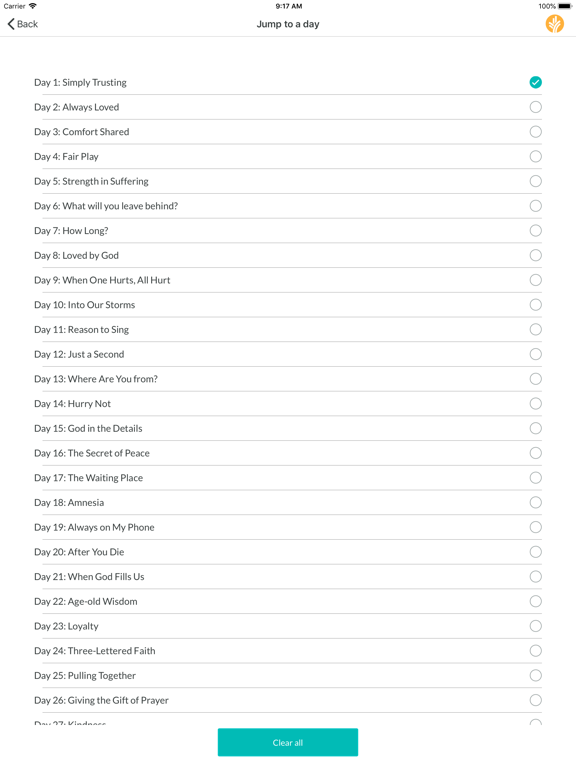The width and height of the screenshot is (576, 768).
Task: Open Day 16: The Secret of Peace
Action: tap(288, 453)
